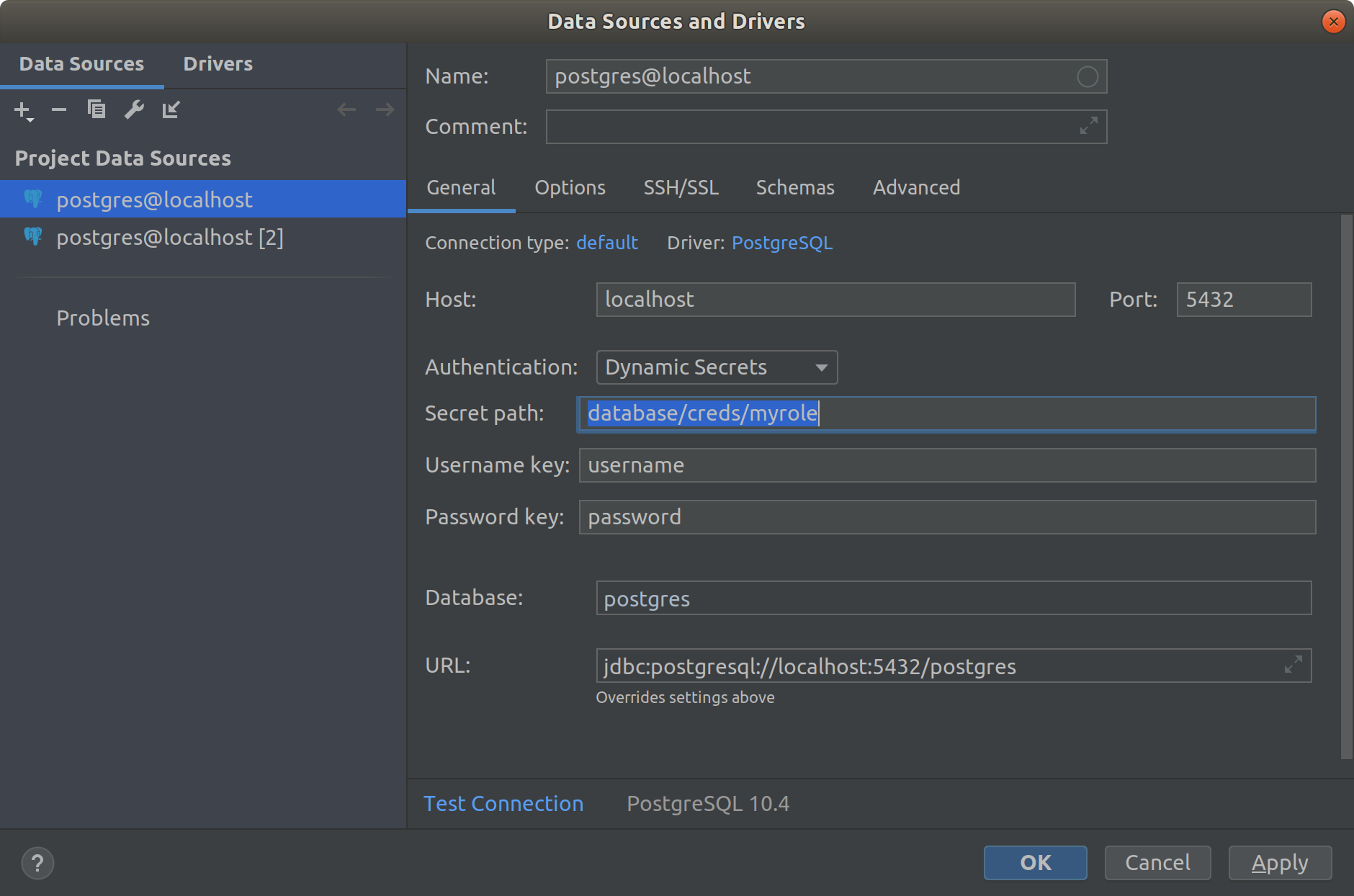Click the Database field with postgres
Image resolution: width=1354 pixels, height=896 pixels.
954,598
